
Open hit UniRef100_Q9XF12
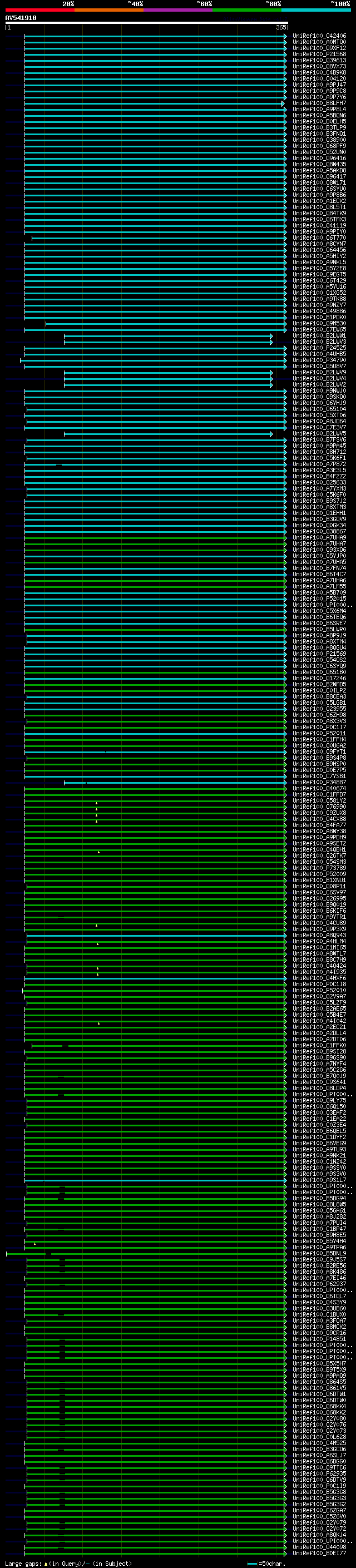click(x=319, y=48)
